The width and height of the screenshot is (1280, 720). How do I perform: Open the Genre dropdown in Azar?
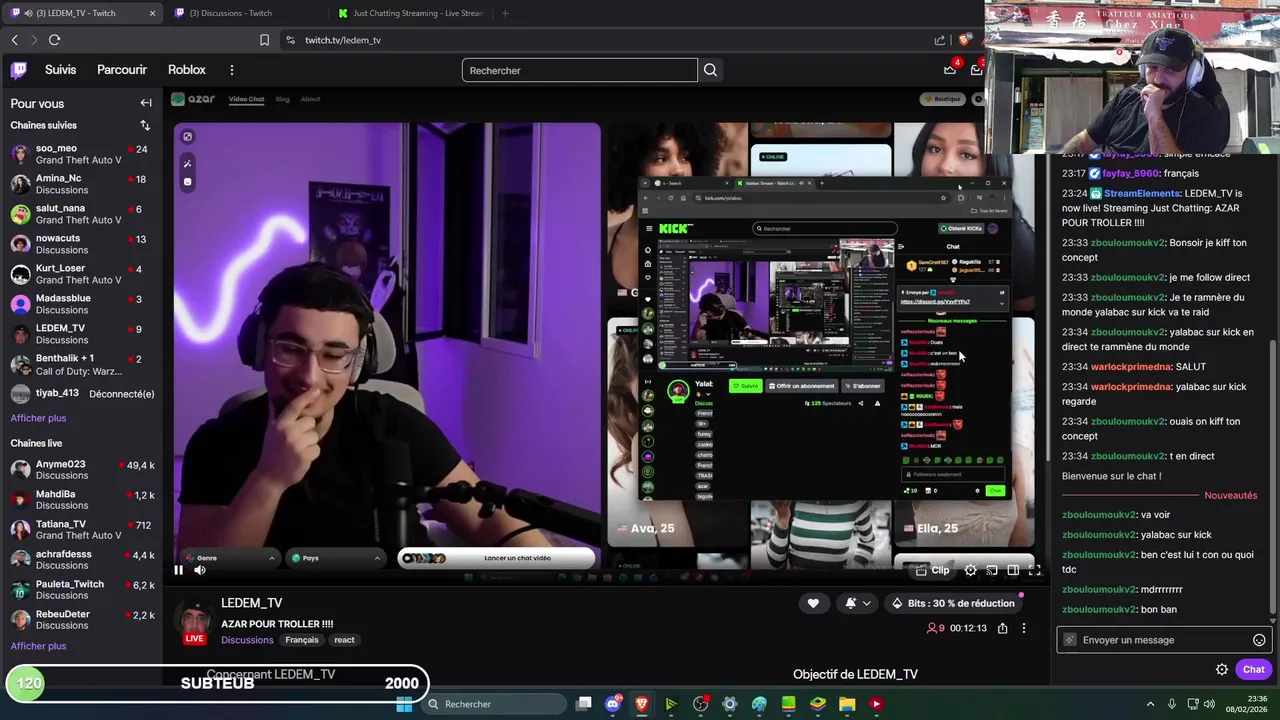231,558
